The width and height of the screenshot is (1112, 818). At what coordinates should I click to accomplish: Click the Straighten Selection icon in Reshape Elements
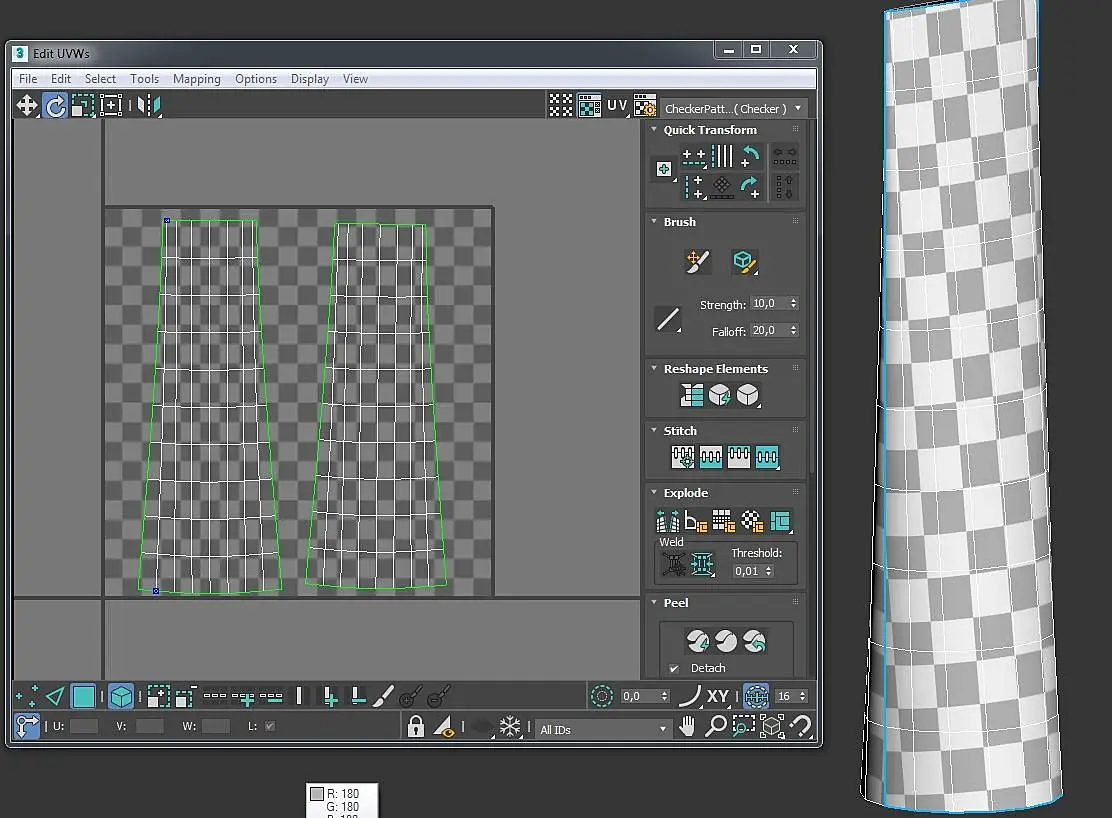(x=692, y=396)
